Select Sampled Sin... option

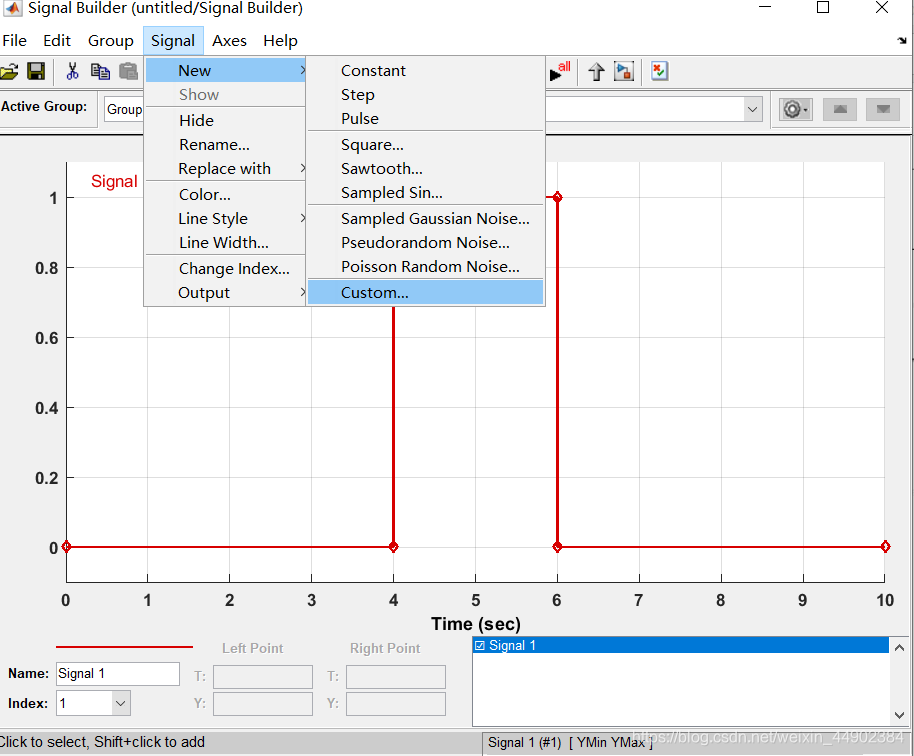(426, 192)
